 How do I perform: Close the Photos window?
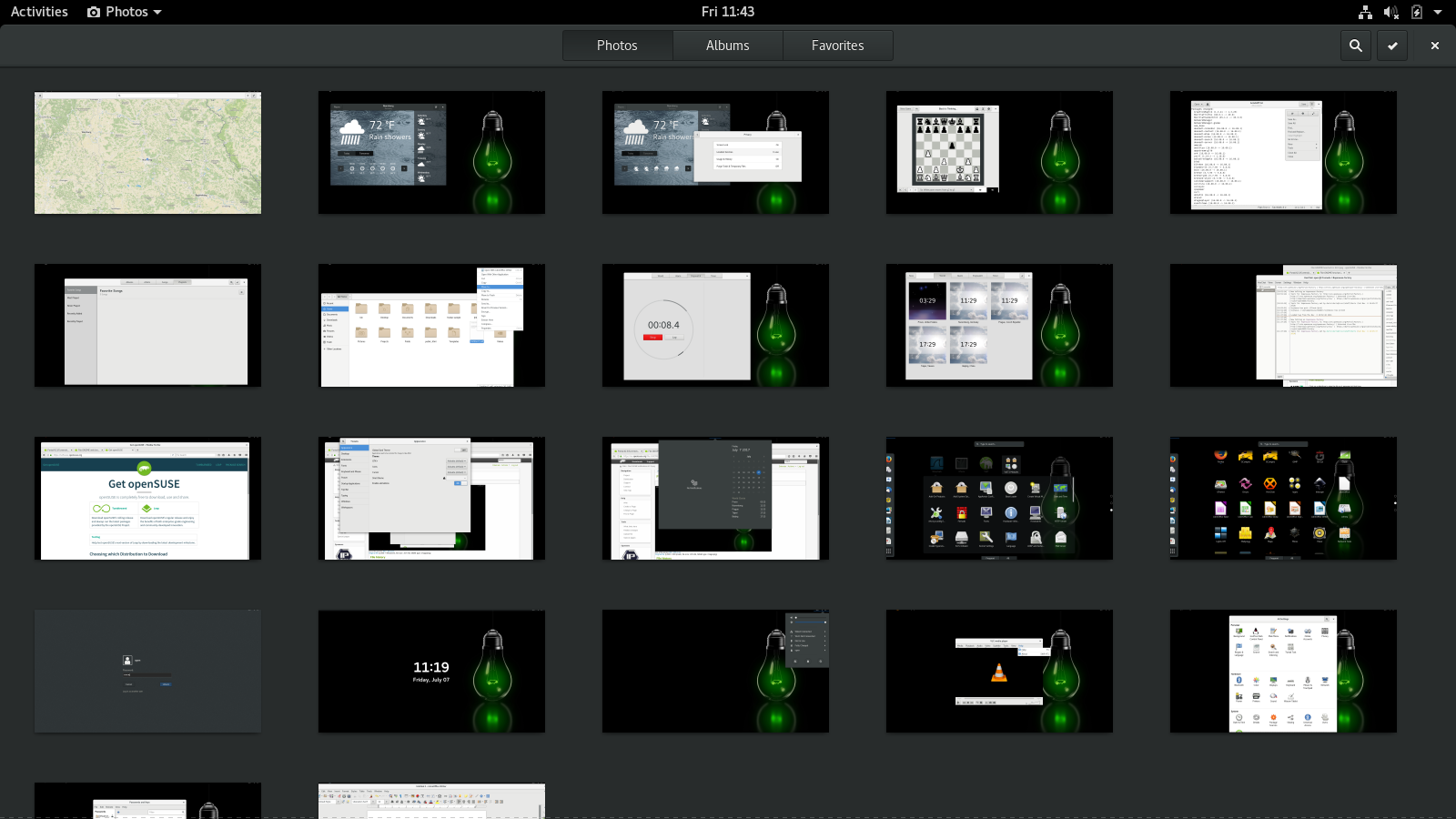1435,45
